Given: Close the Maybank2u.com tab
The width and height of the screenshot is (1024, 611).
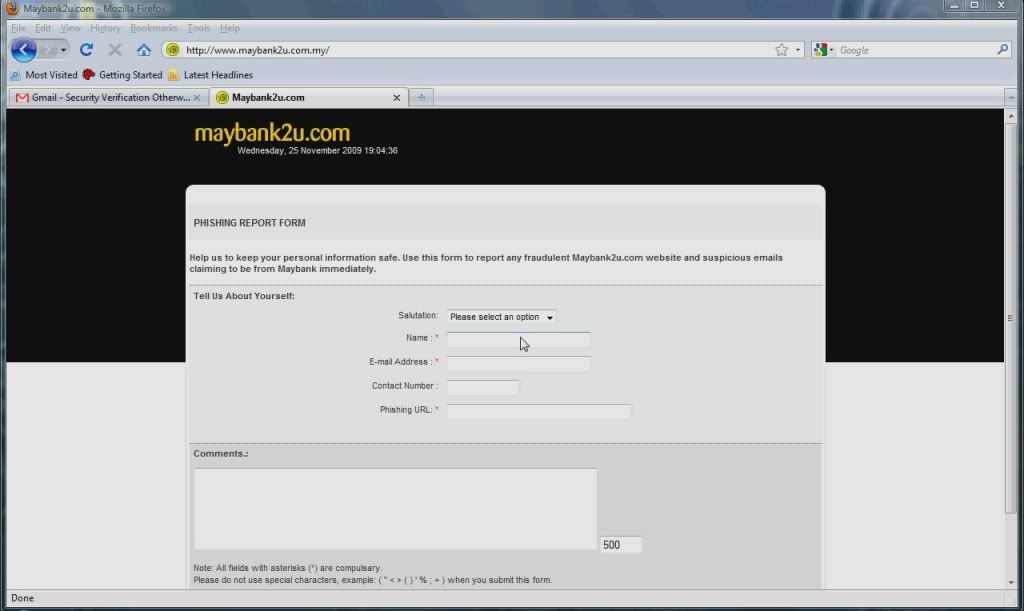Looking at the screenshot, I should tap(396, 97).
